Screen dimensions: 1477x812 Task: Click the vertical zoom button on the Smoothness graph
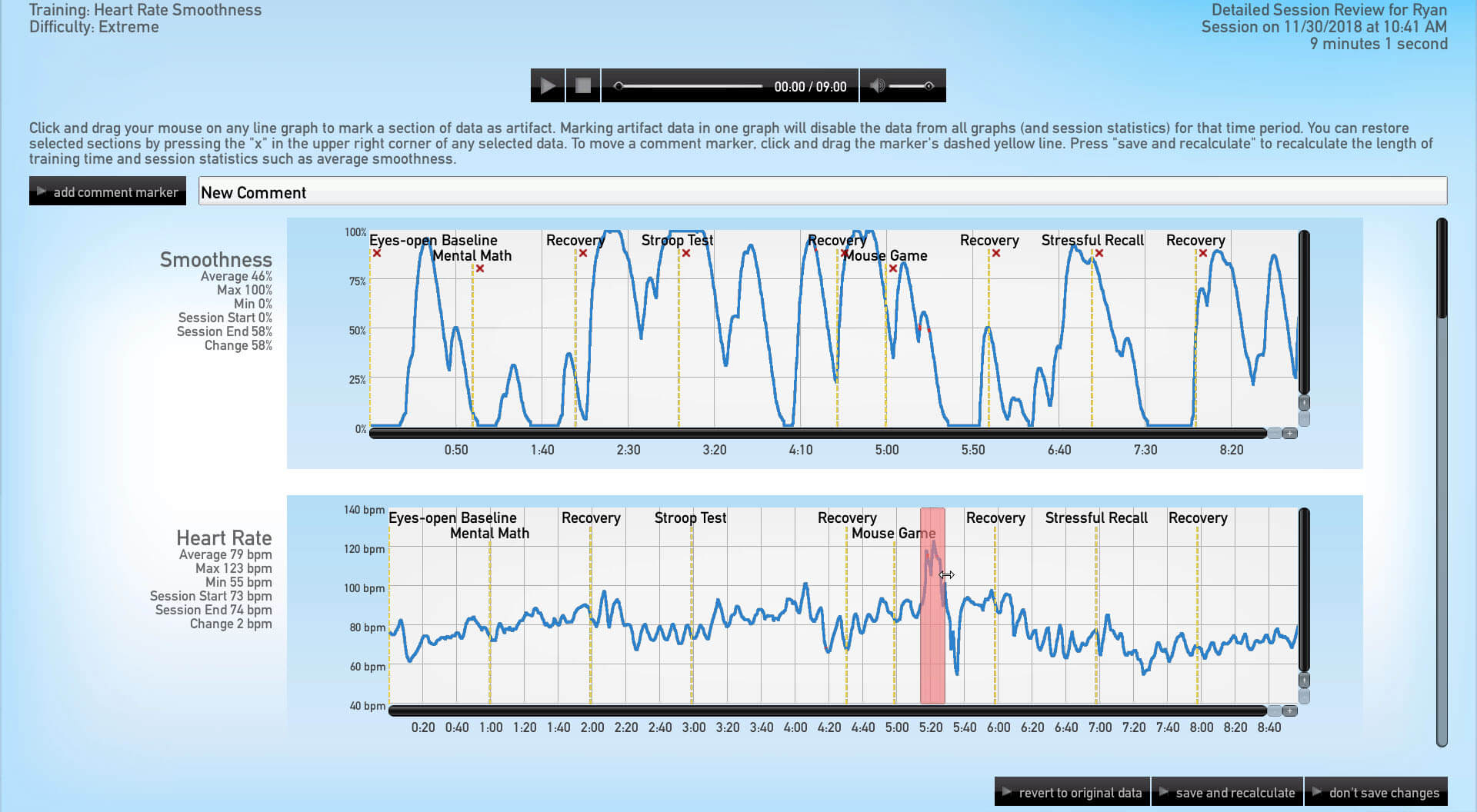click(x=1304, y=403)
